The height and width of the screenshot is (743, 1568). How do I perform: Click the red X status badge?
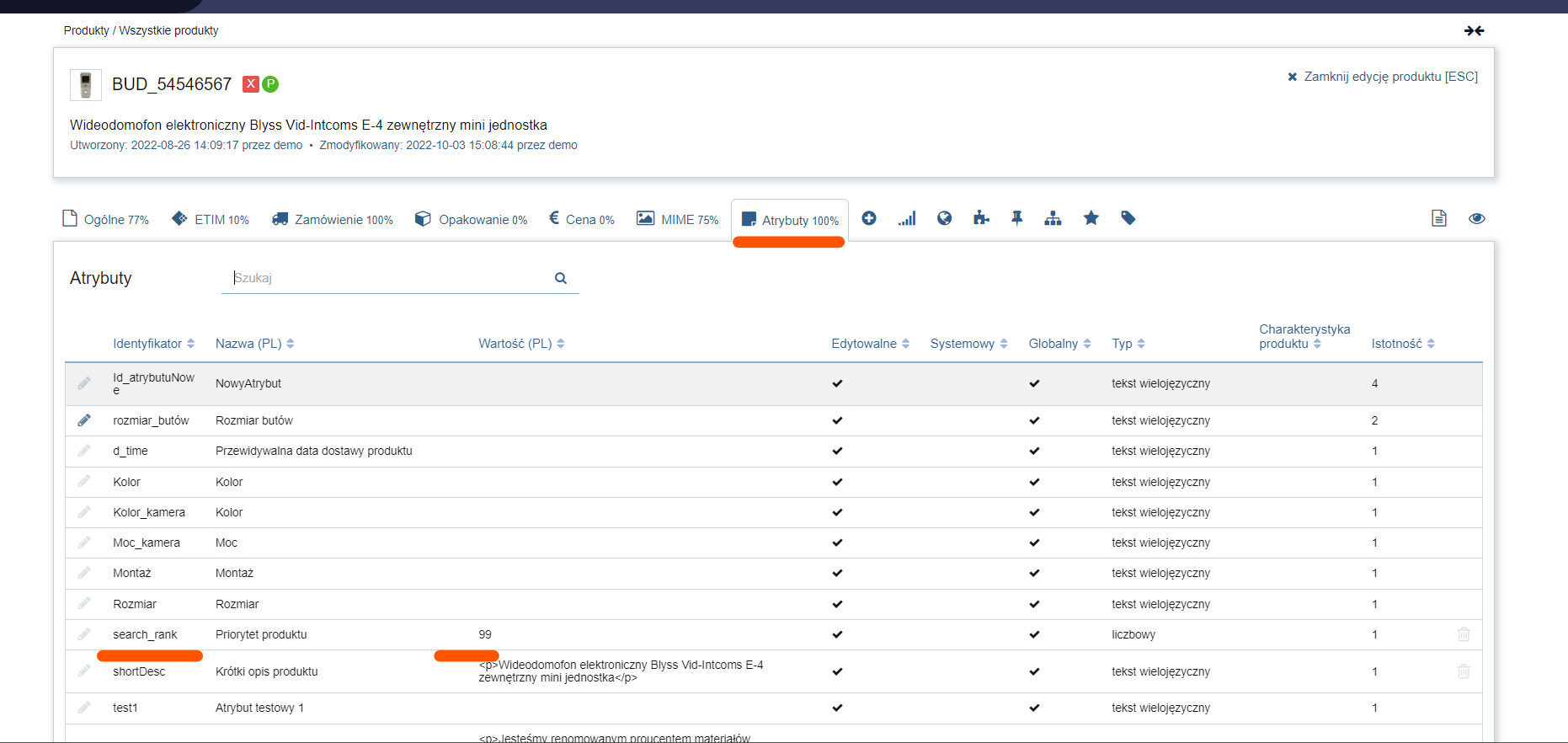pyautogui.click(x=251, y=83)
